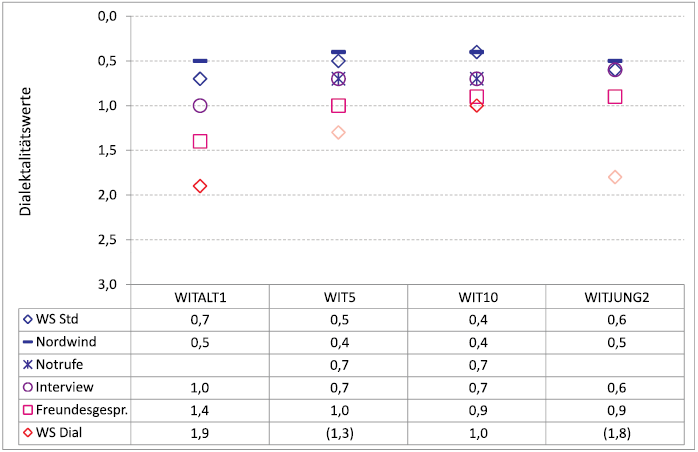Click the WS Dial red diamond legend icon

click(27, 430)
